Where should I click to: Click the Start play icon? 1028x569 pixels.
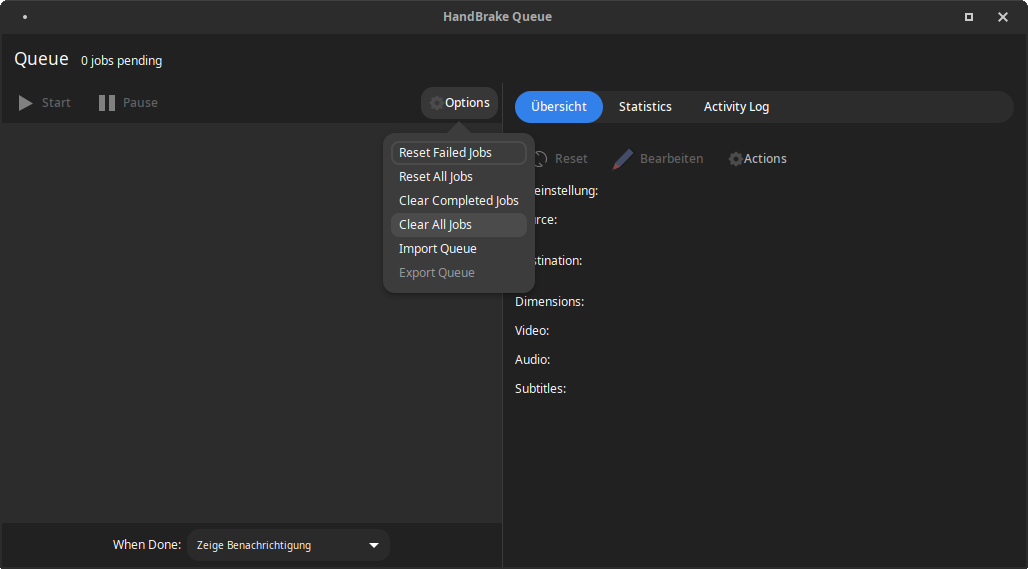pyautogui.click(x=26, y=103)
